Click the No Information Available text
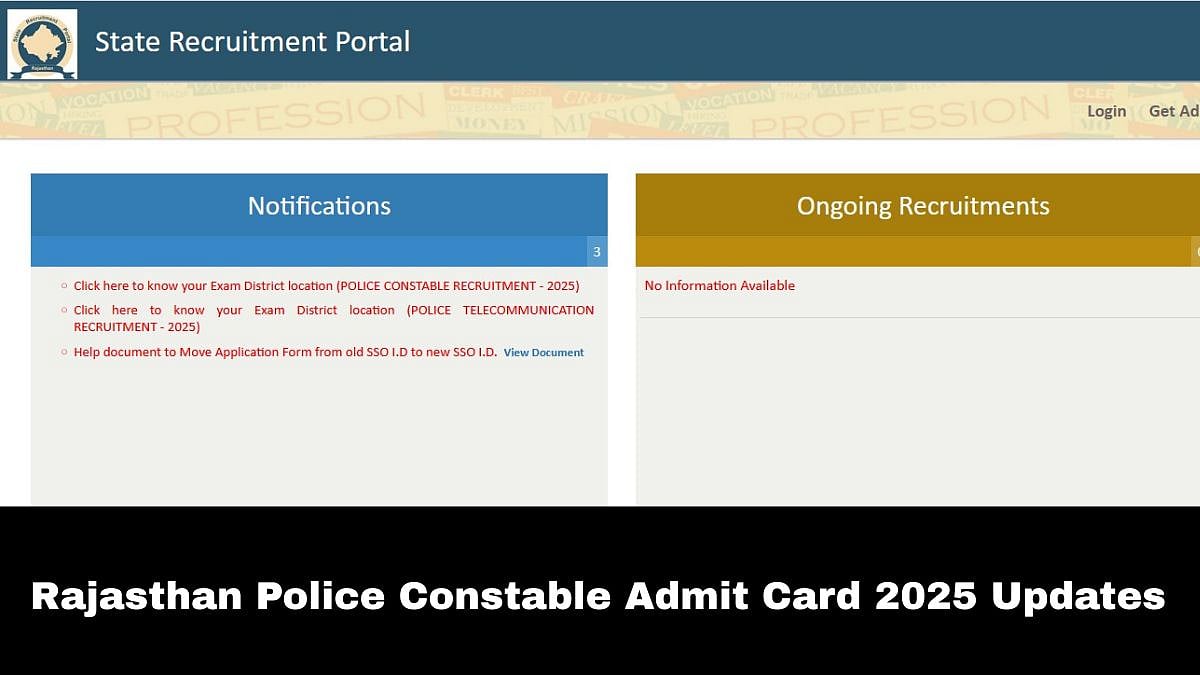The image size is (1200, 675). (x=719, y=286)
